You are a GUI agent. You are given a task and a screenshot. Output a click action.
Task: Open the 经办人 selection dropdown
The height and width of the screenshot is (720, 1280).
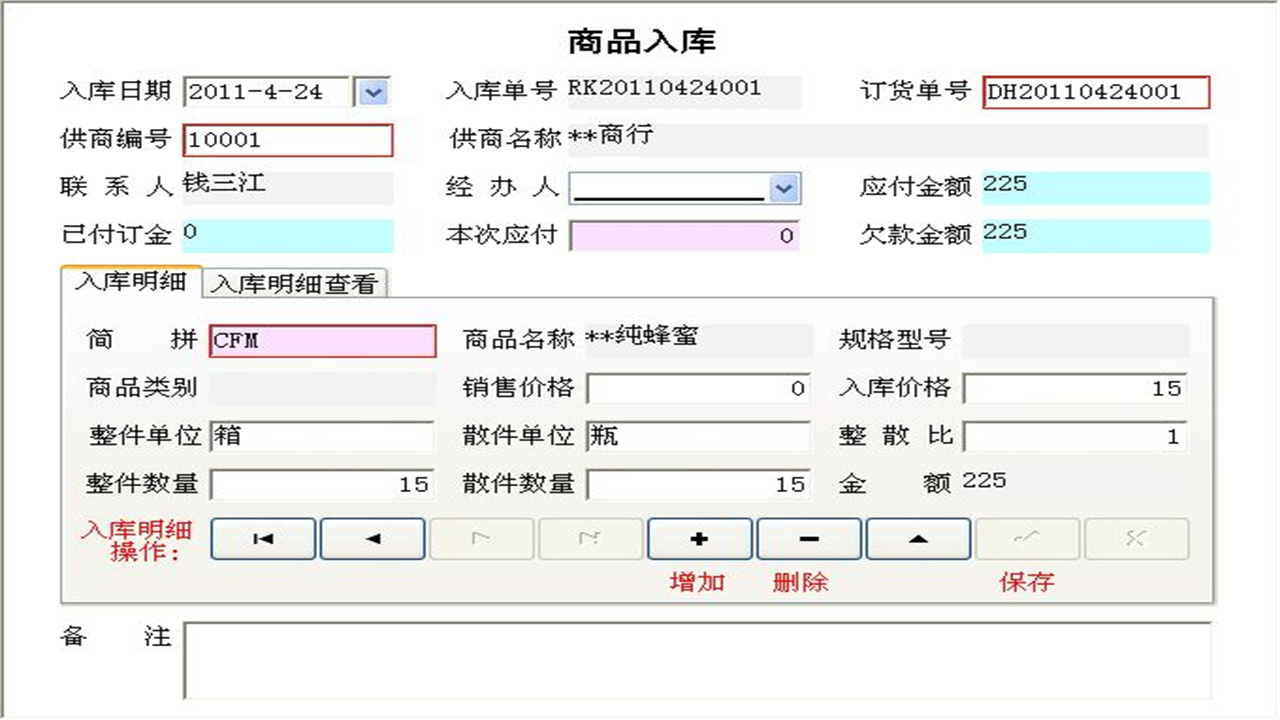pyautogui.click(x=786, y=188)
